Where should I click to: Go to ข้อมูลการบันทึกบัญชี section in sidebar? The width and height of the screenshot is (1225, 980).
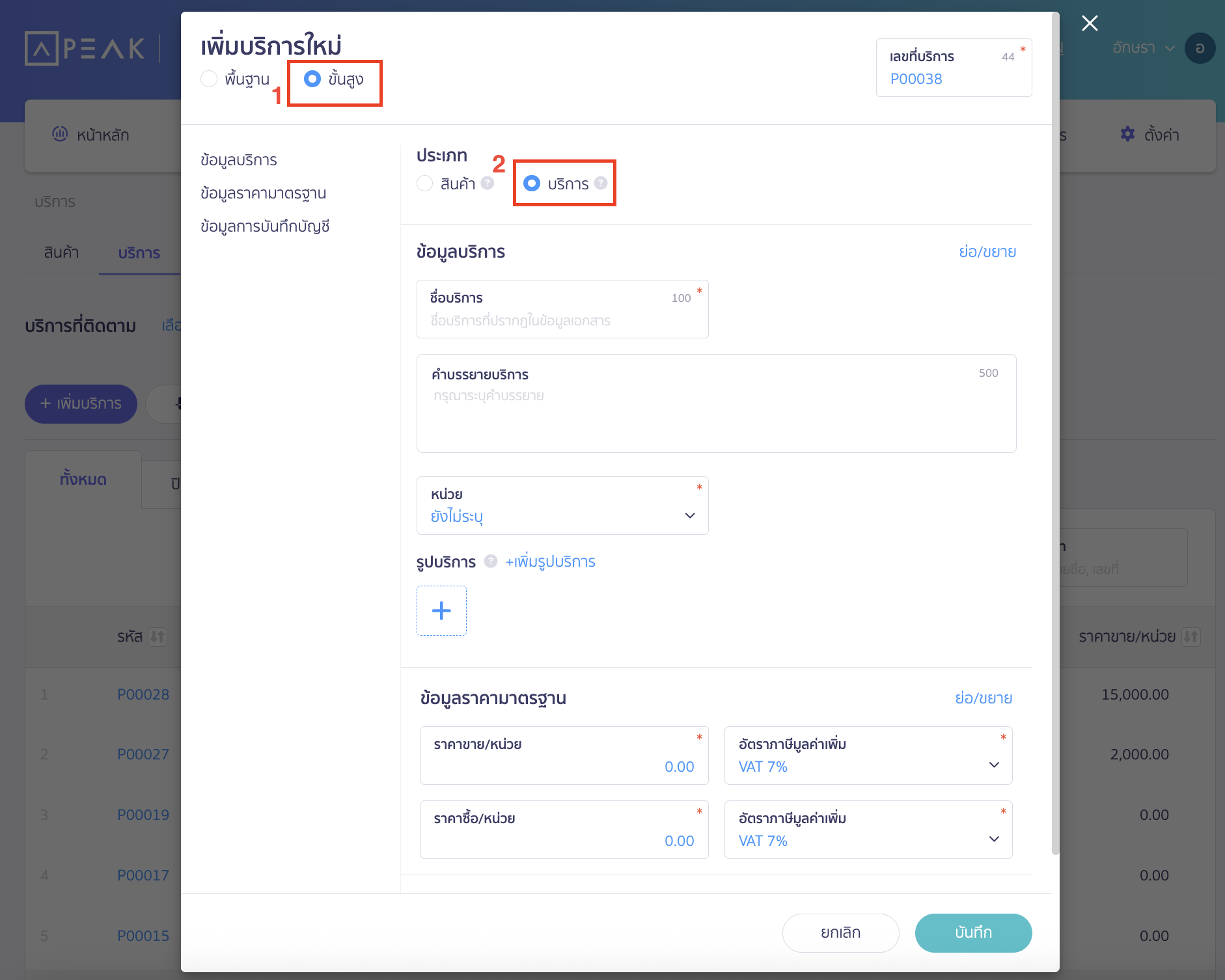click(x=265, y=226)
